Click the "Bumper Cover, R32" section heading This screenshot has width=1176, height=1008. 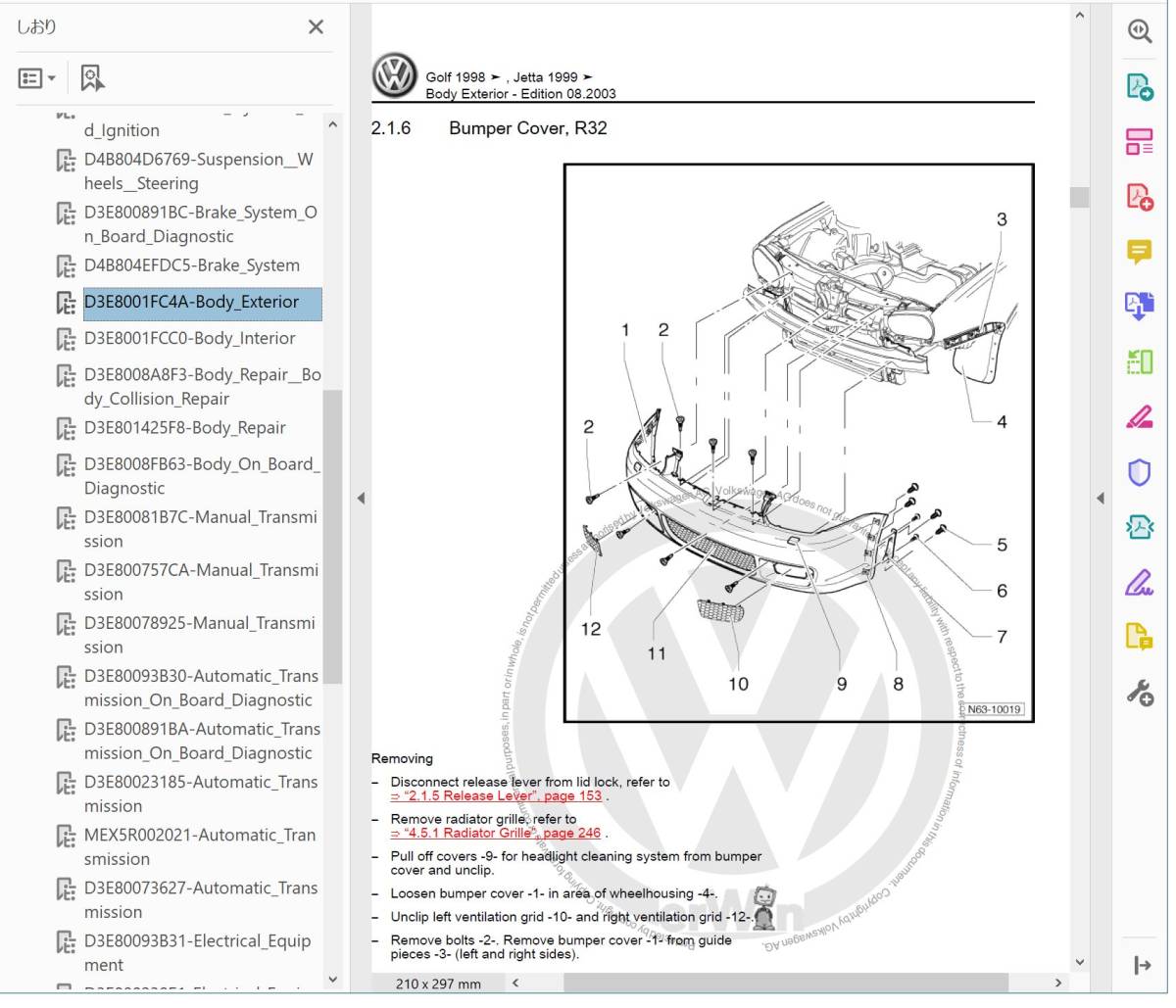pyautogui.click(x=527, y=128)
